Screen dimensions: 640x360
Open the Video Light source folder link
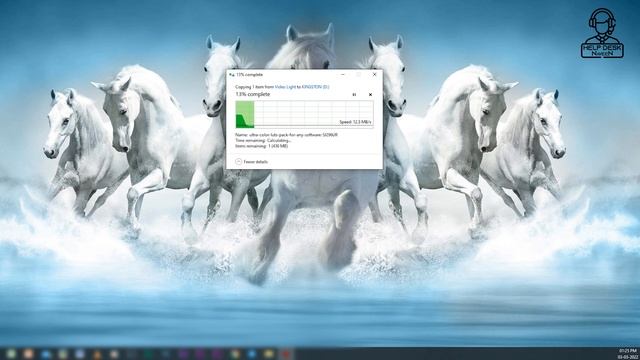(x=285, y=87)
